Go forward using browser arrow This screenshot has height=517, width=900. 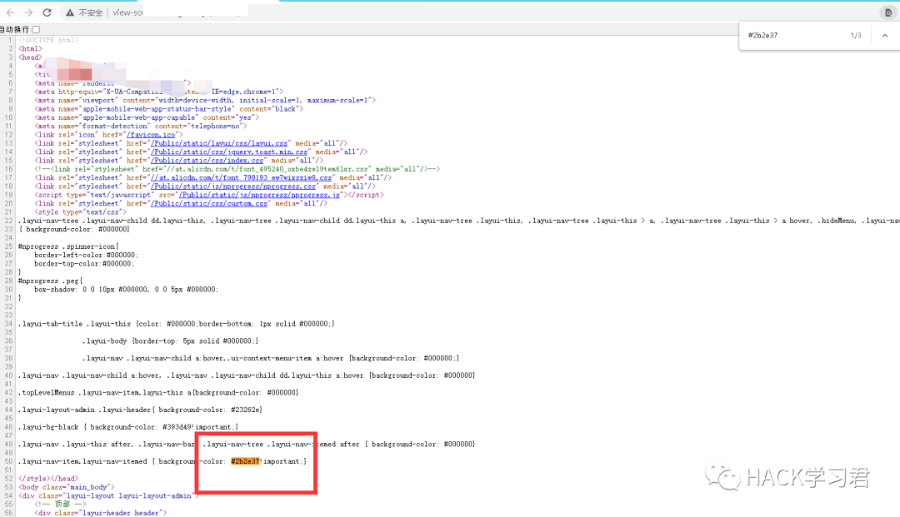coord(28,12)
